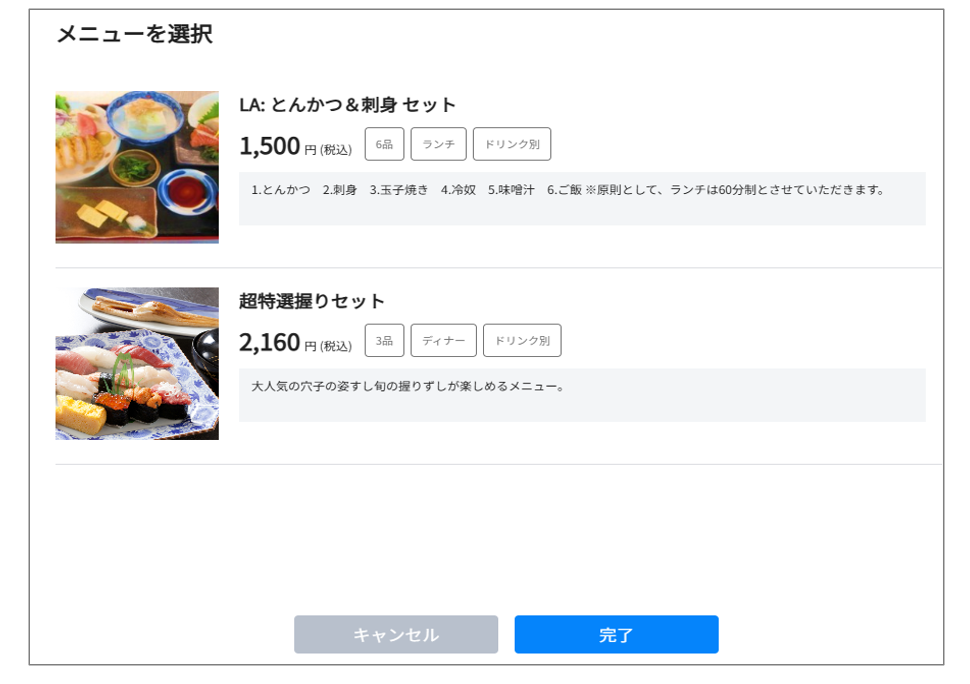Click the 超特選握りセット menu title

pos(311,301)
